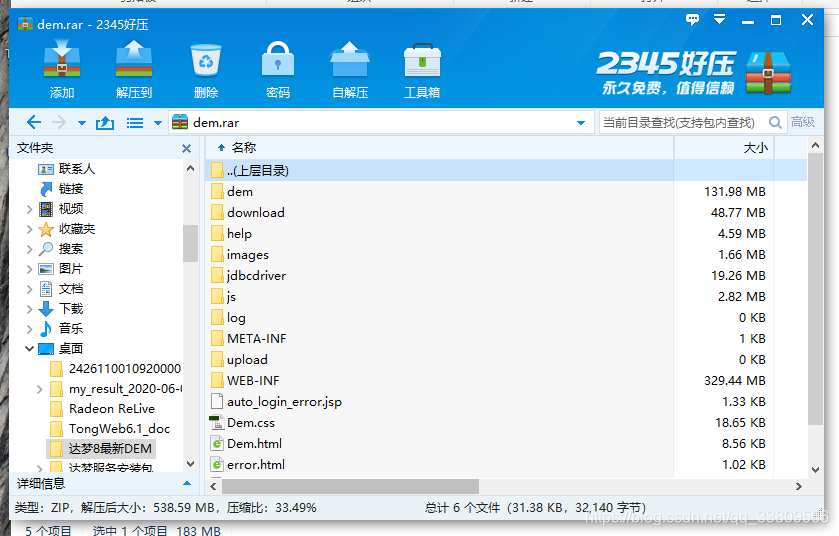Sort by the 大小 column header
Image resolution: width=839 pixels, height=536 pixels.
756,148
